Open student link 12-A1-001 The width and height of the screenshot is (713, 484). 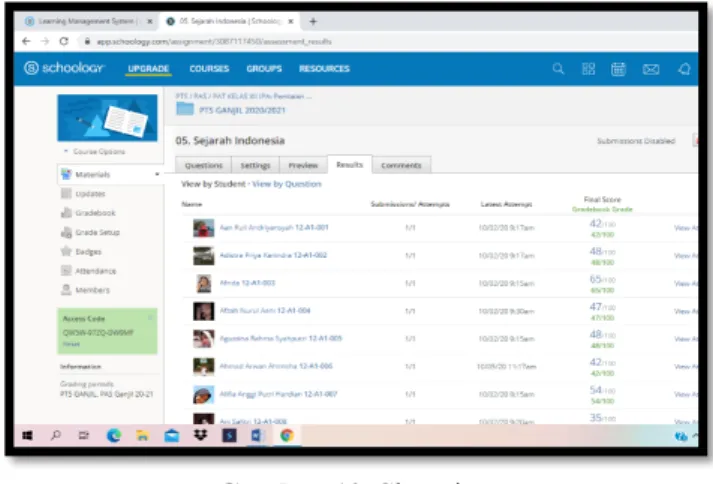pyautogui.click(x=274, y=227)
